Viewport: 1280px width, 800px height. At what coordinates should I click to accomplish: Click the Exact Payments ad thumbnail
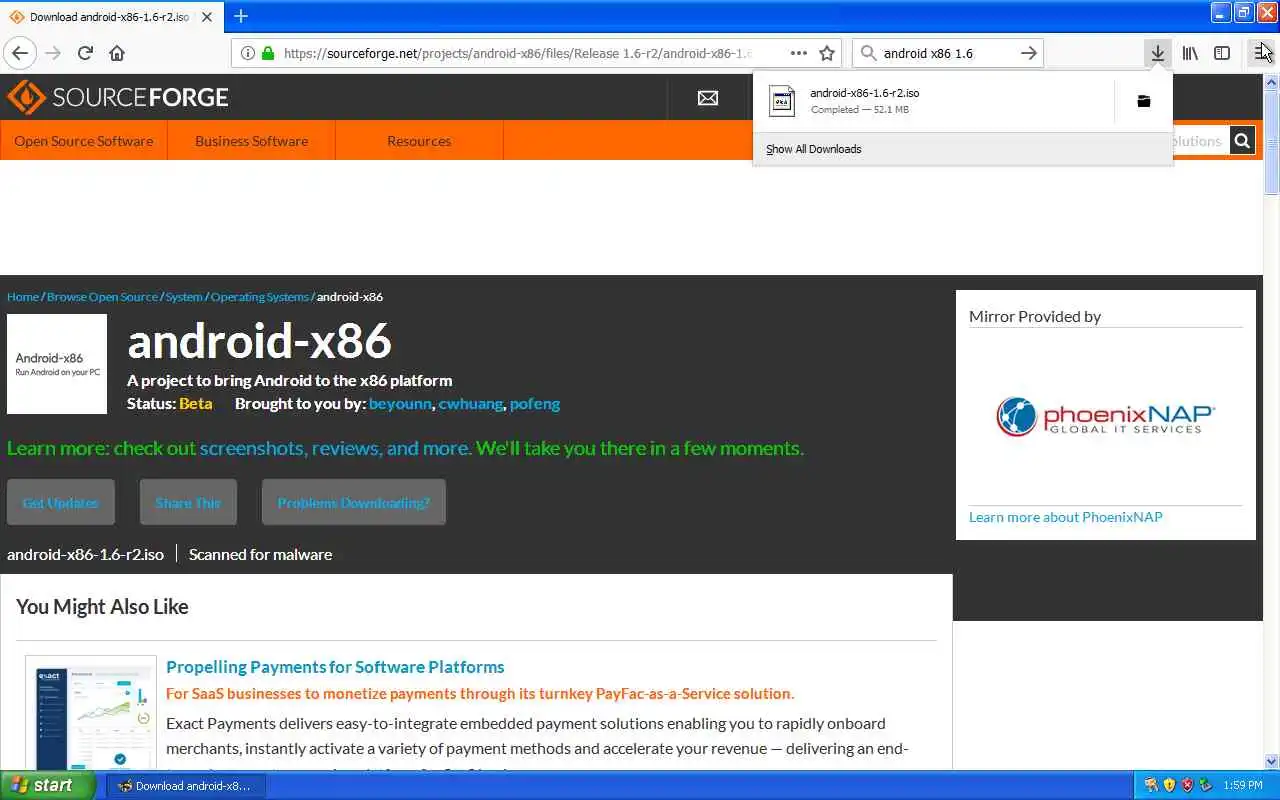click(91, 712)
